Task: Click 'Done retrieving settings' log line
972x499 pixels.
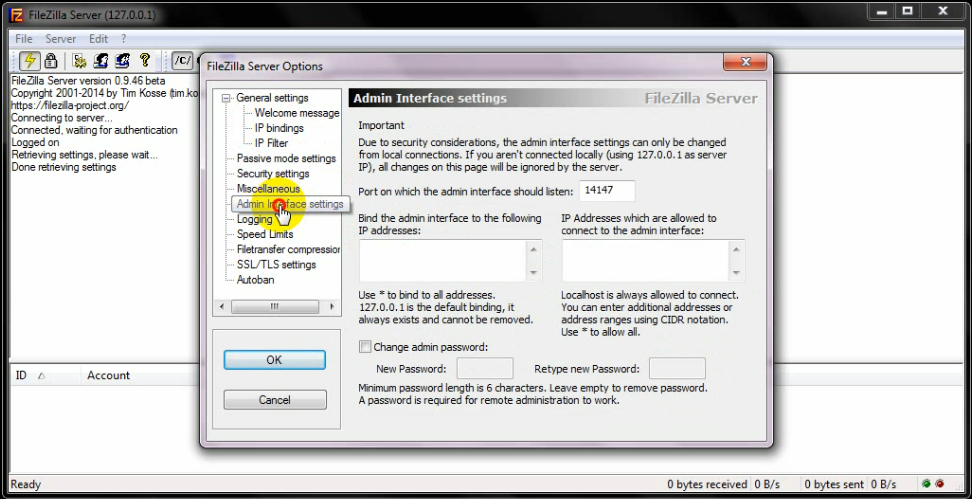Action: coord(63,167)
